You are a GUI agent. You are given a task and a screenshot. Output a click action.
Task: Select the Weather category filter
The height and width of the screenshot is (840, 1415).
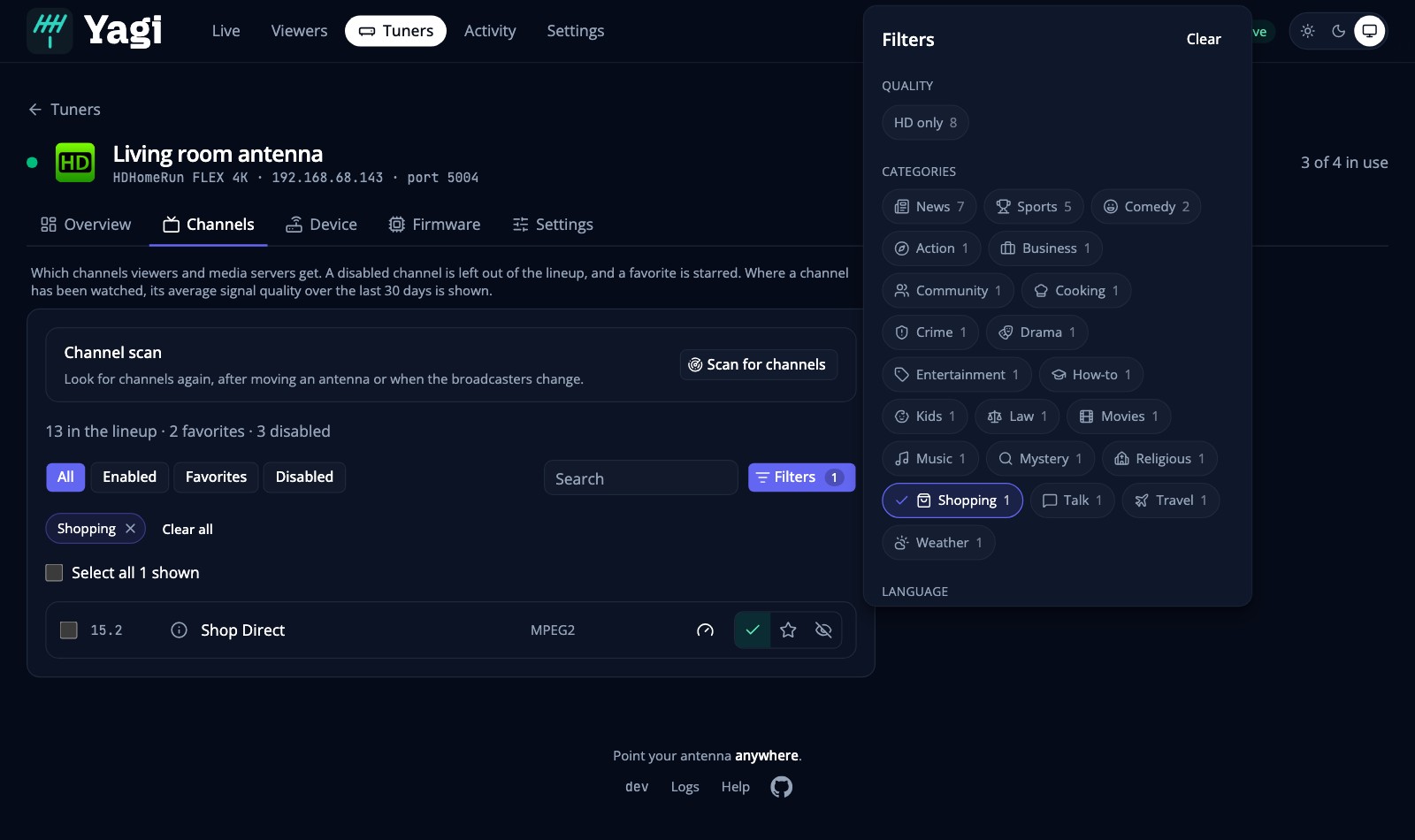coord(938,543)
